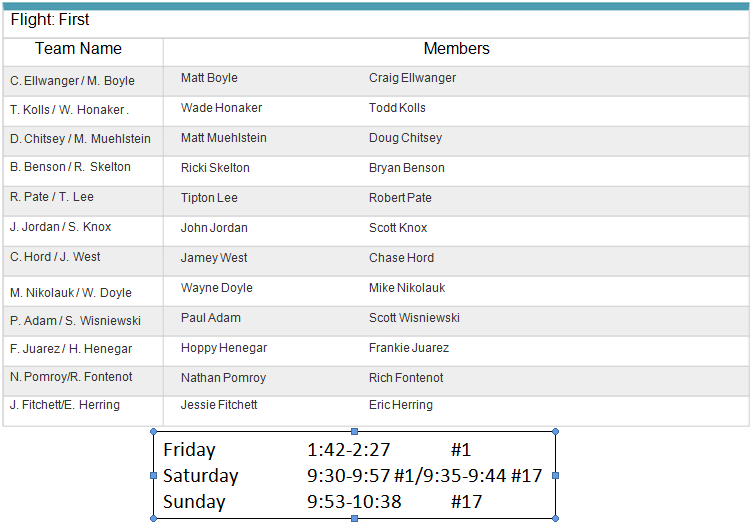Select the "Hoppy Henegar" member cell

coord(224,348)
